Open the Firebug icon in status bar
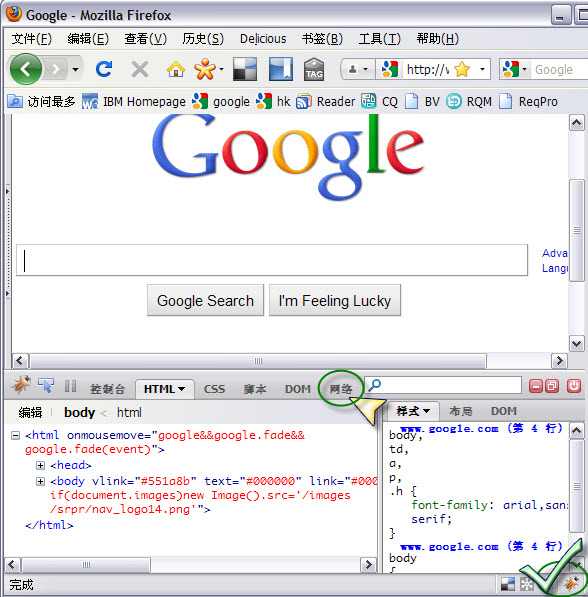The width and height of the screenshot is (588, 597). (x=571, y=584)
